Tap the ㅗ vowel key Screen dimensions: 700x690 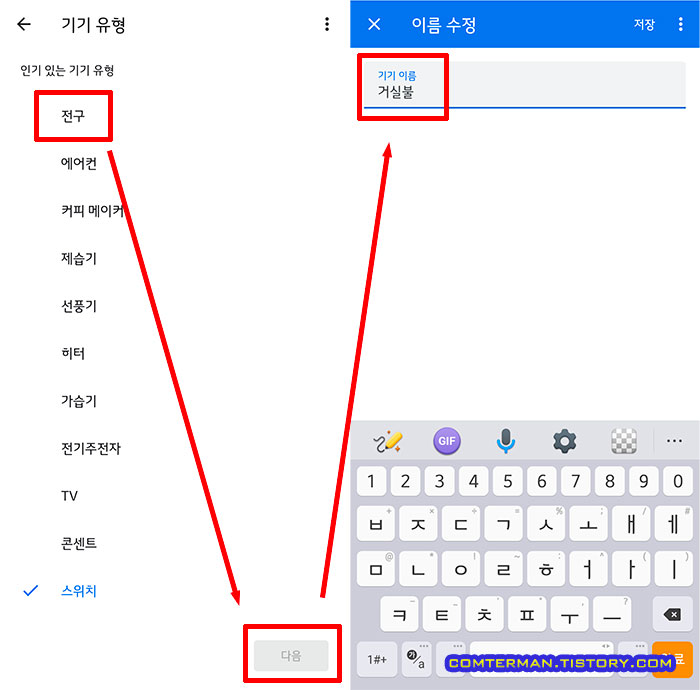point(588,524)
